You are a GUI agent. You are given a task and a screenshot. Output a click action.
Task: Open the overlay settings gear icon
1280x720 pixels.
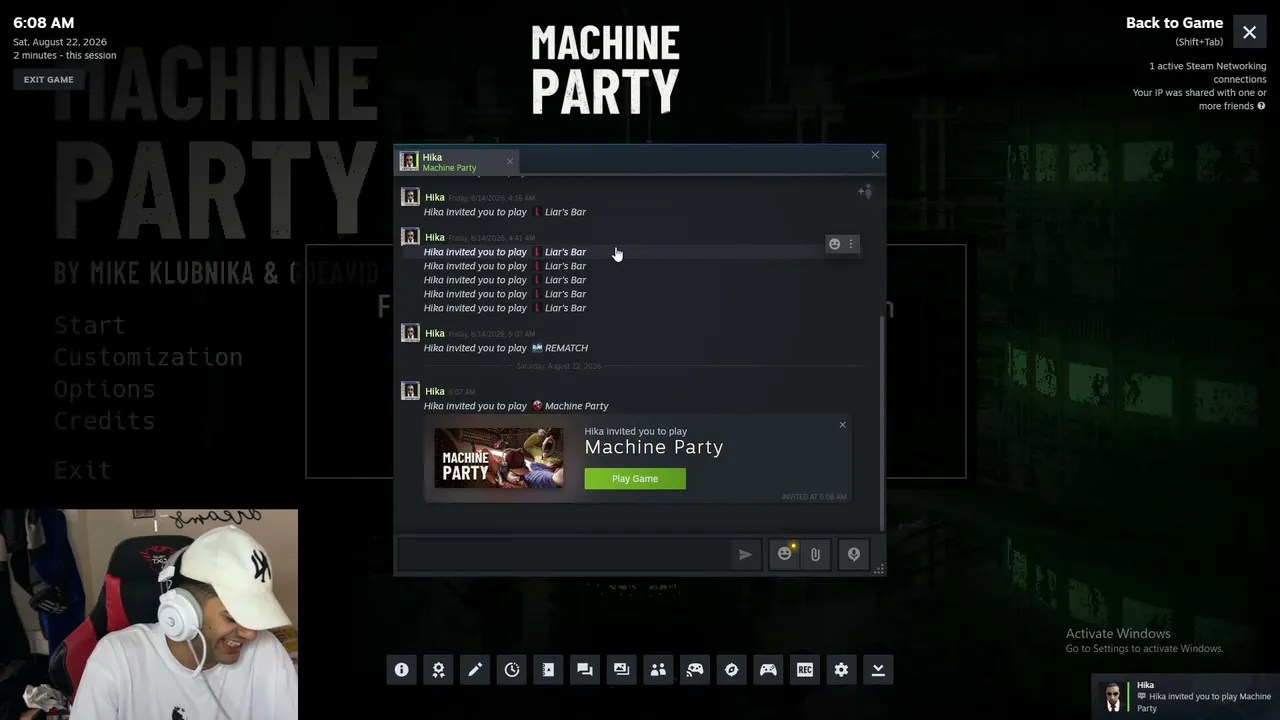tap(841, 670)
